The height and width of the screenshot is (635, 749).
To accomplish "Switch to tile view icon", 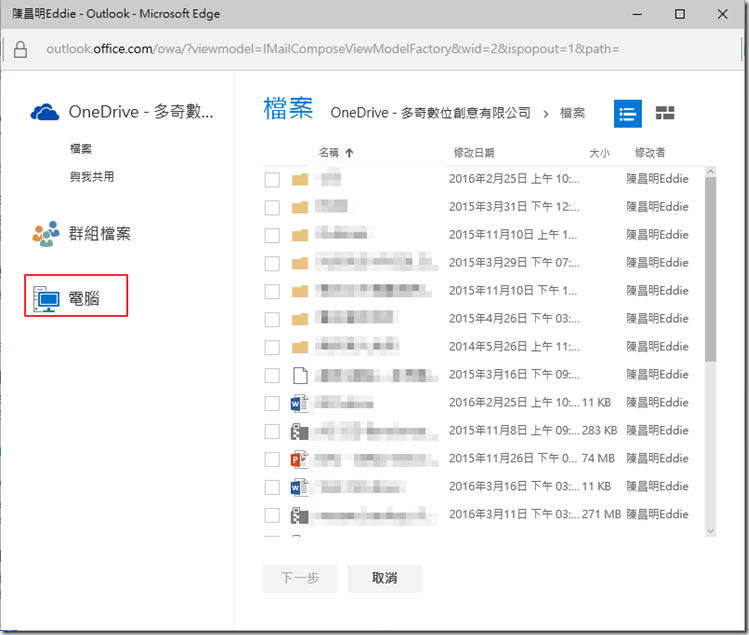I will pos(665,113).
